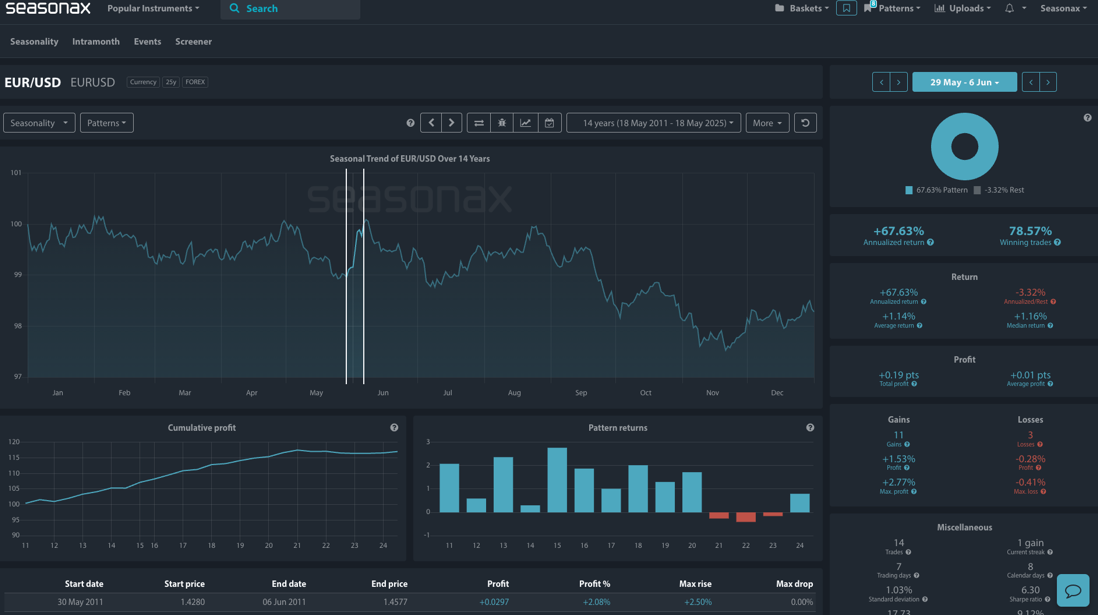Click the grey Rest legend swatch
The image size is (1098, 615).
pos(977,190)
